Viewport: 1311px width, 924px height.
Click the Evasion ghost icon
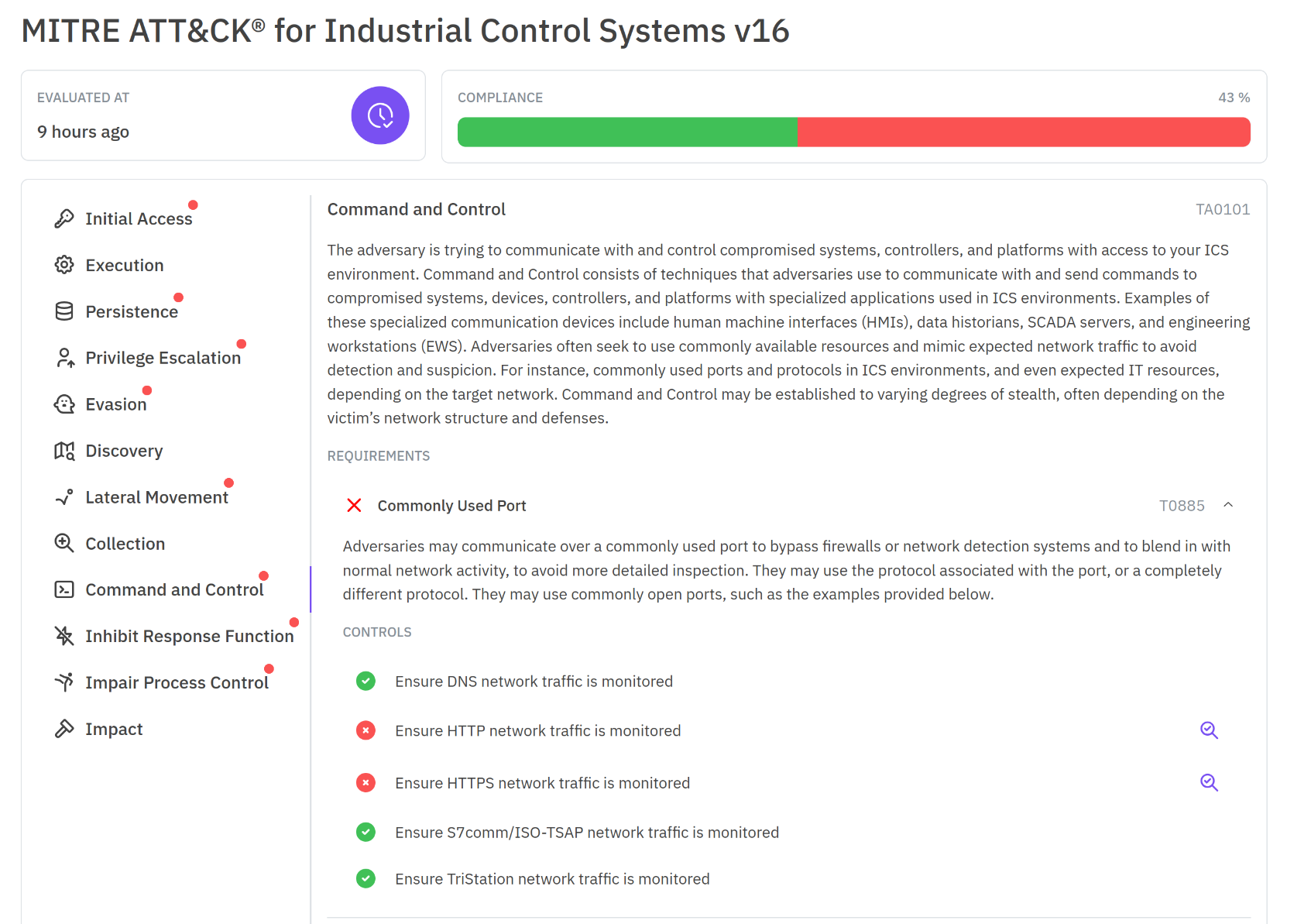pyautogui.click(x=64, y=404)
